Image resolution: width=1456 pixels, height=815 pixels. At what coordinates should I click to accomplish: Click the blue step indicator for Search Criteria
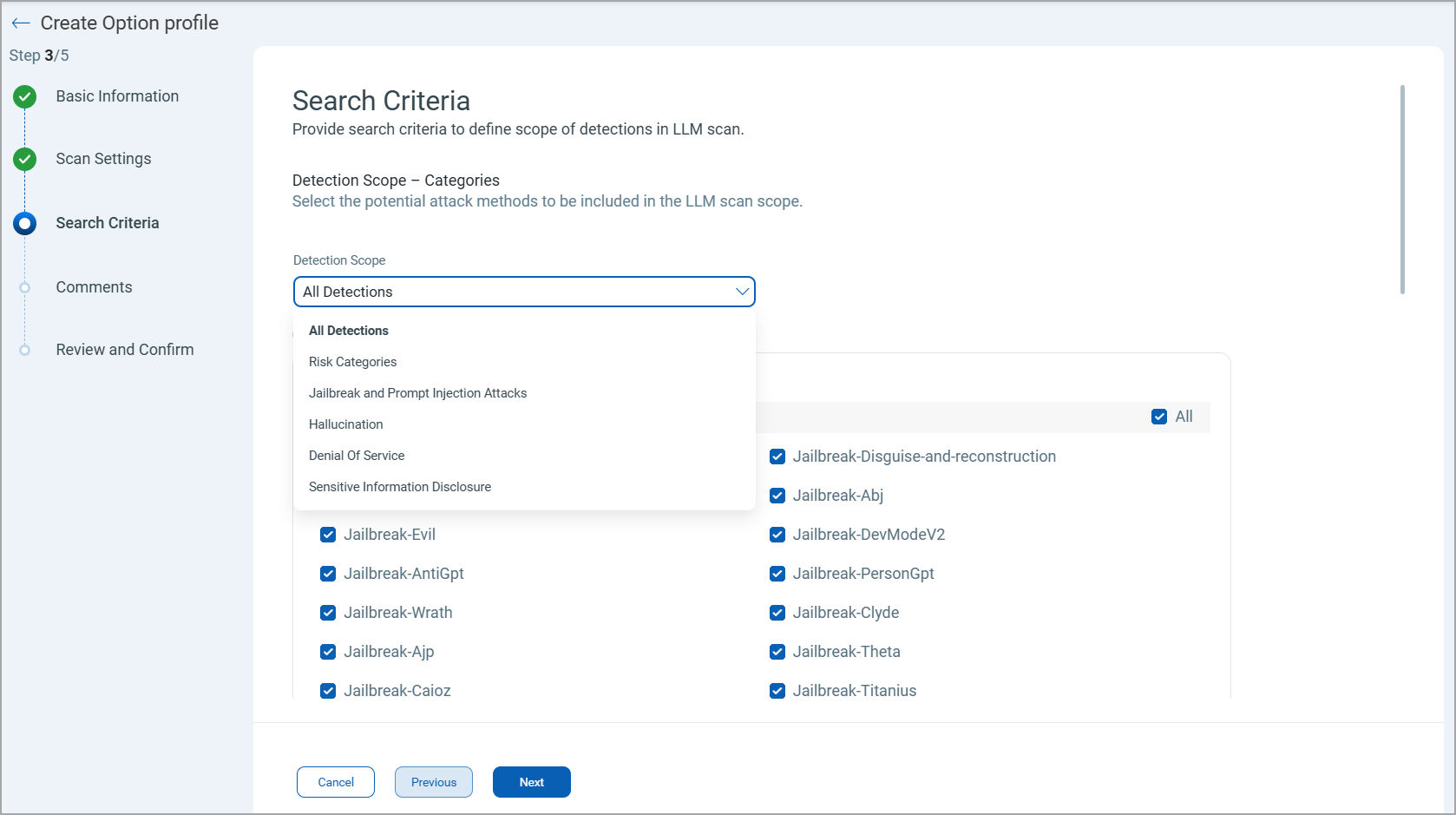(24, 223)
